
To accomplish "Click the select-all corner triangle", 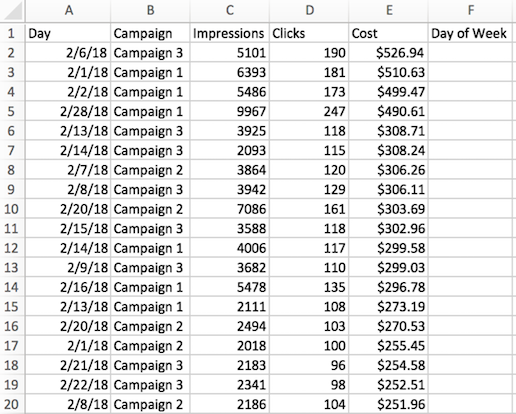I will tap(12, 11).
